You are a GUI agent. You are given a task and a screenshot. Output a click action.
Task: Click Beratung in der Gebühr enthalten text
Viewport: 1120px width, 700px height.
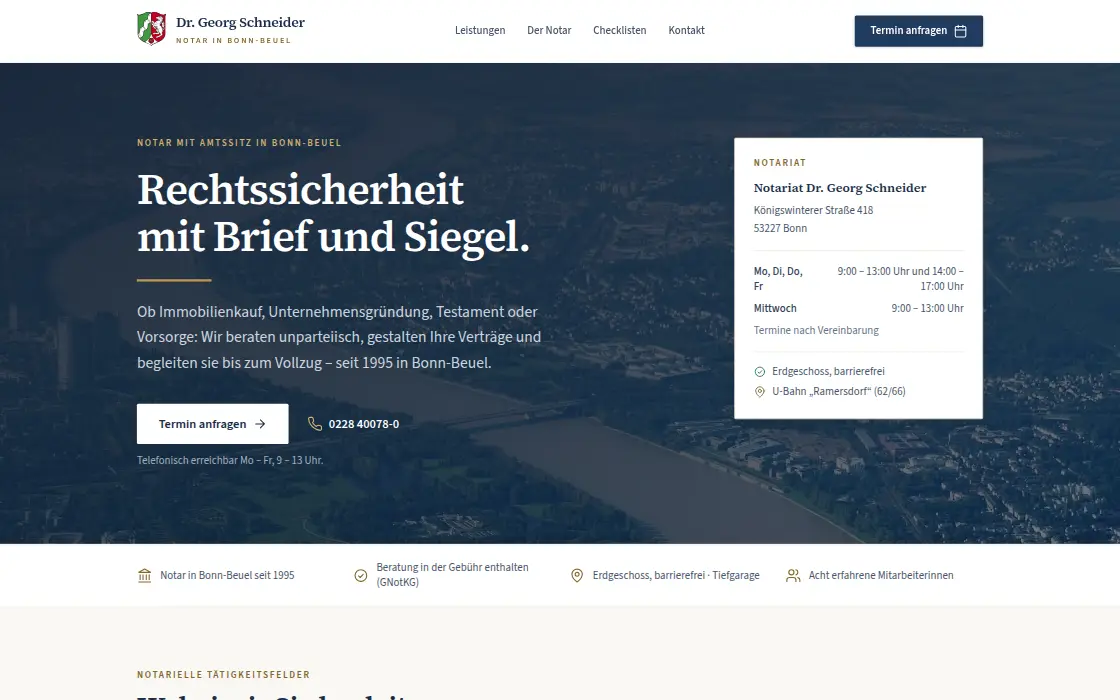(x=452, y=574)
